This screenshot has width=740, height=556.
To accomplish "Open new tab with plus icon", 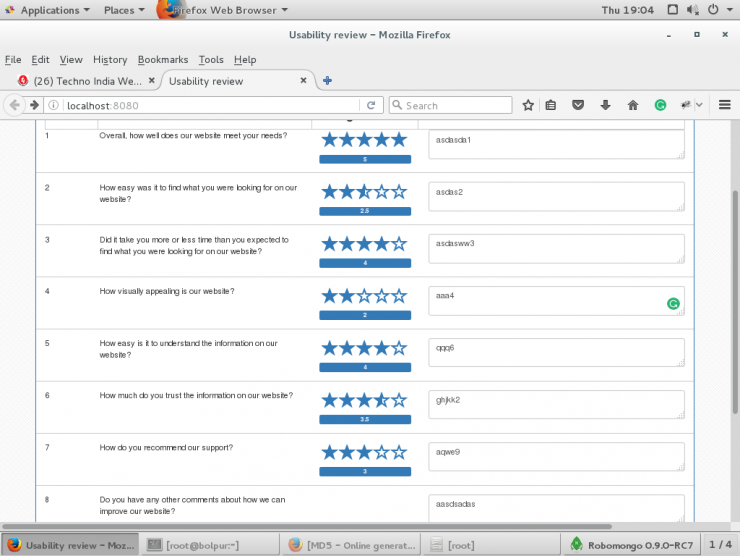I will pyautogui.click(x=327, y=81).
